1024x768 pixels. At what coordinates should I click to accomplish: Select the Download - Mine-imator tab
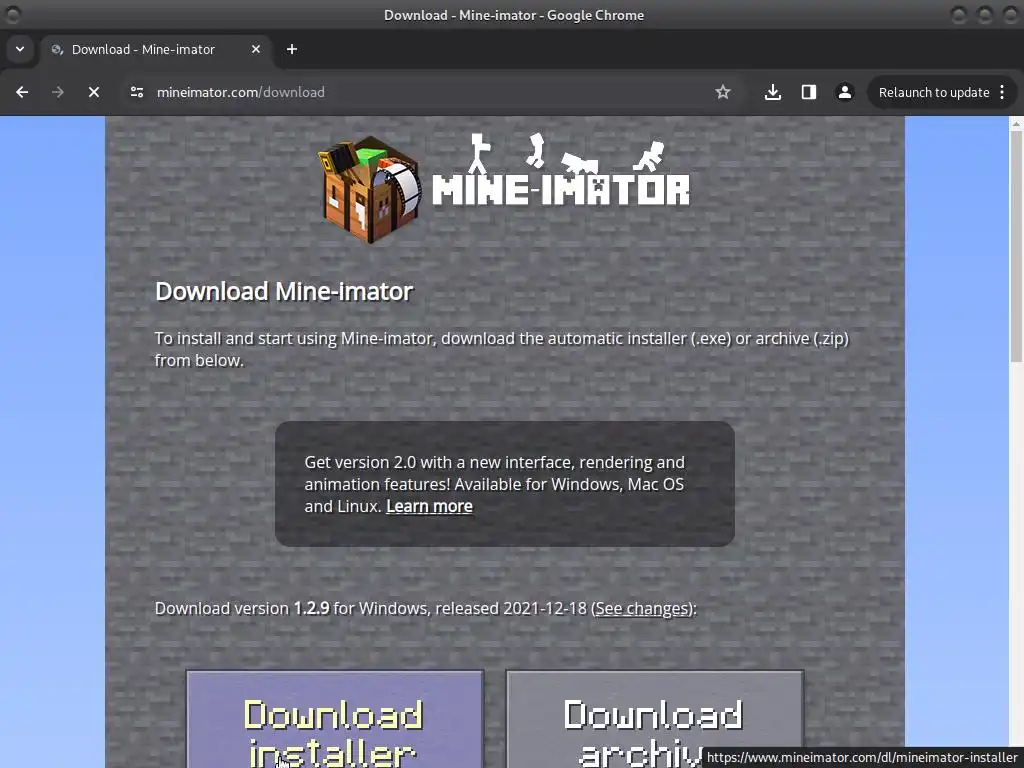click(155, 50)
